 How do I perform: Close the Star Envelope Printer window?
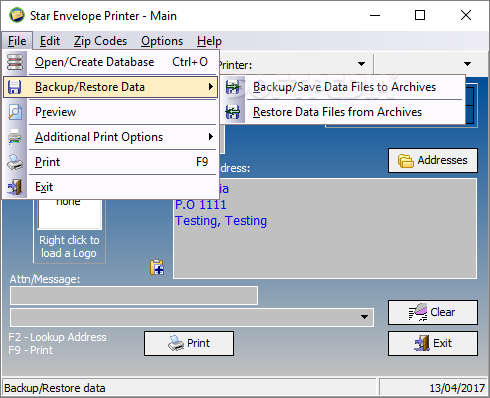pyautogui.click(x=466, y=15)
